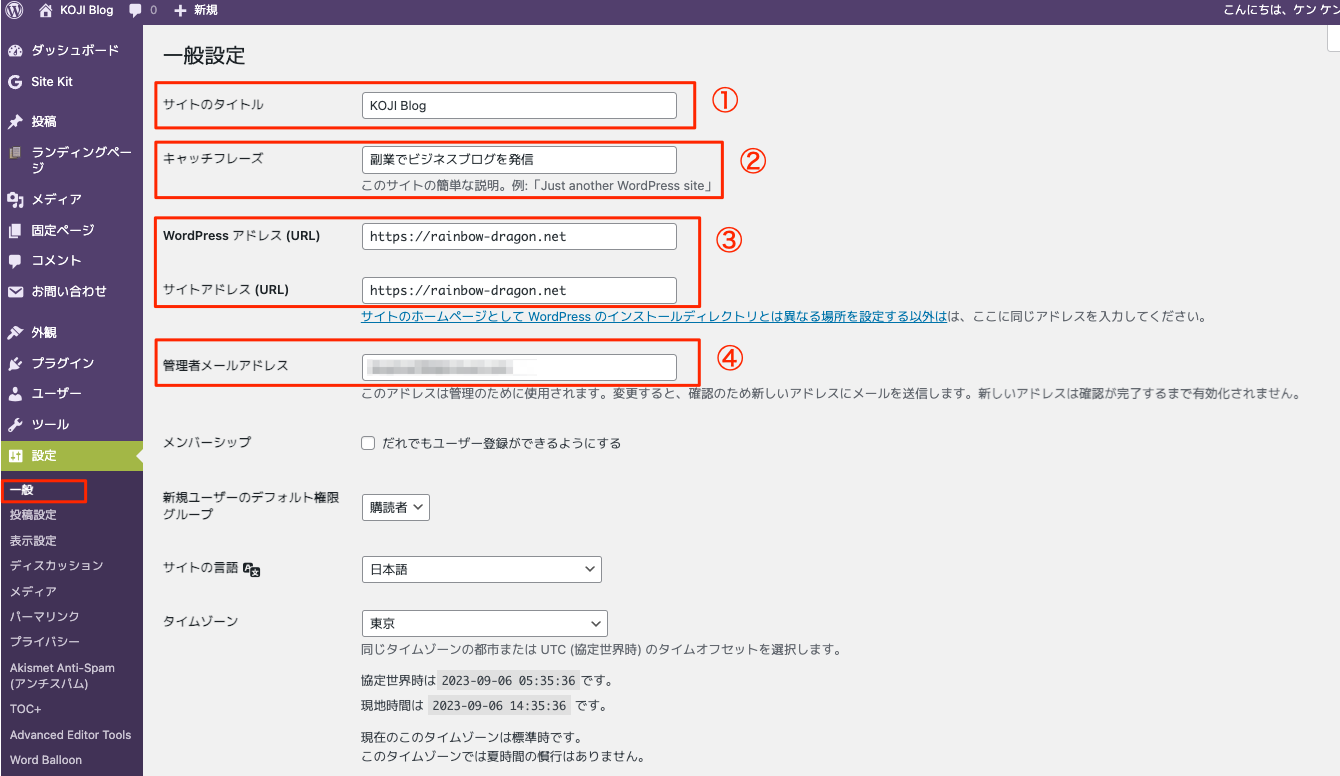Open Akismet Anti-Spam settings
The image size is (1340, 776).
click(62, 675)
